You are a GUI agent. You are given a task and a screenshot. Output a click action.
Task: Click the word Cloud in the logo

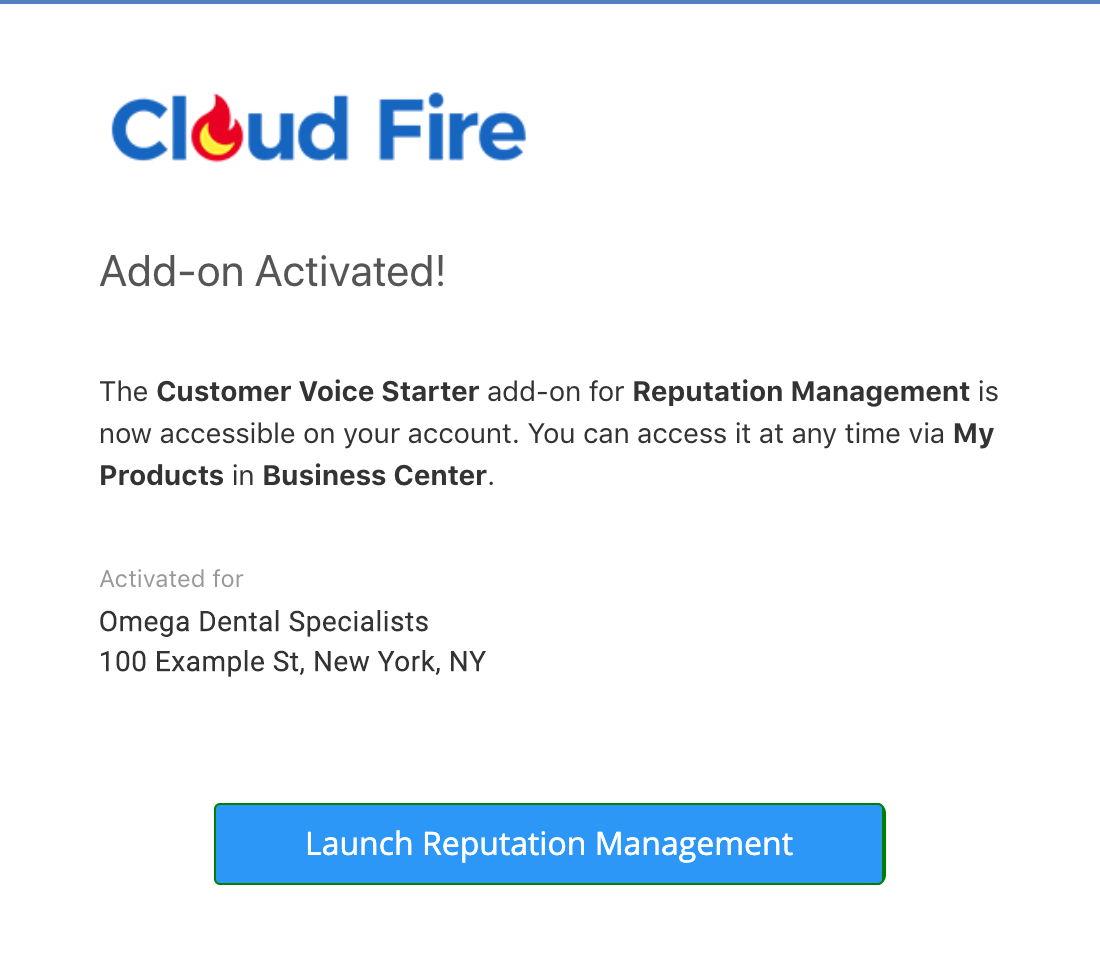point(229,128)
